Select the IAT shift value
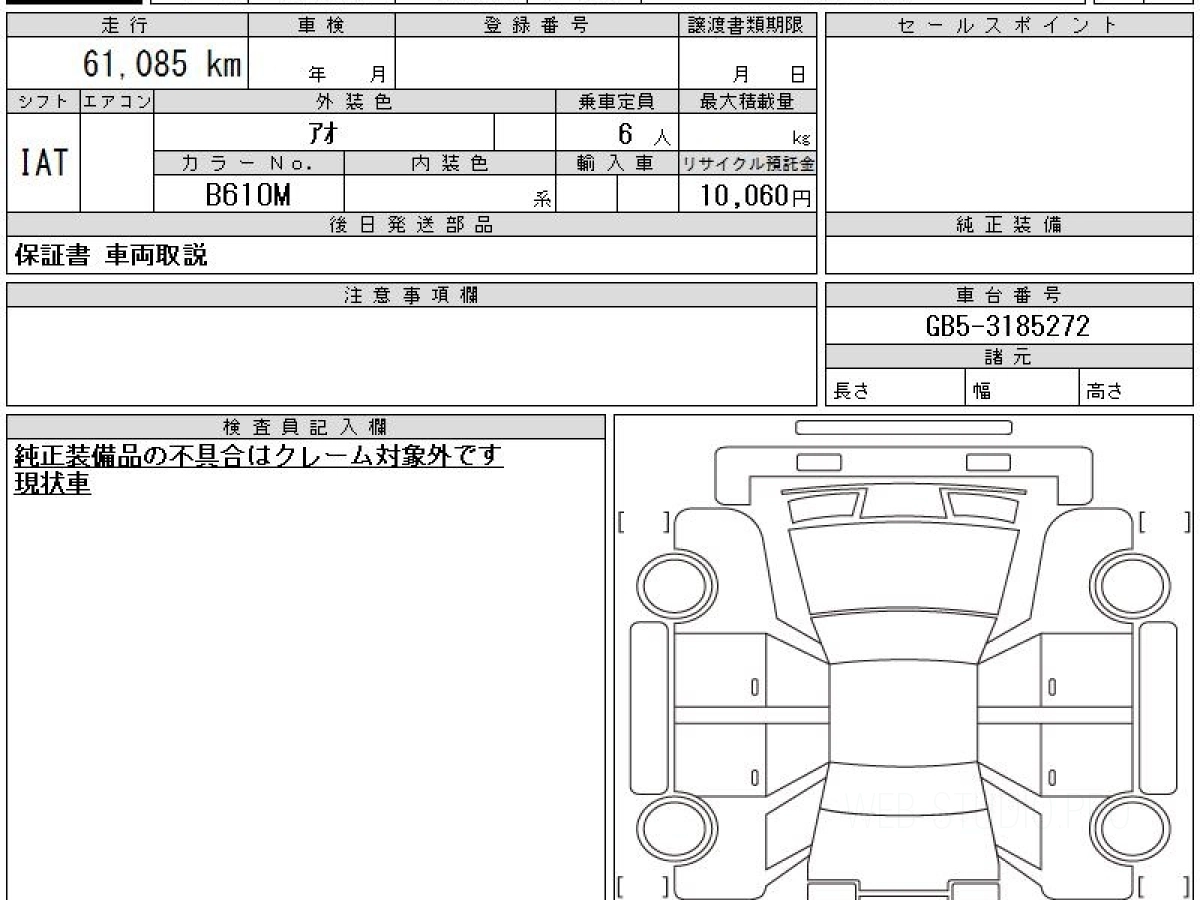 click(x=43, y=162)
